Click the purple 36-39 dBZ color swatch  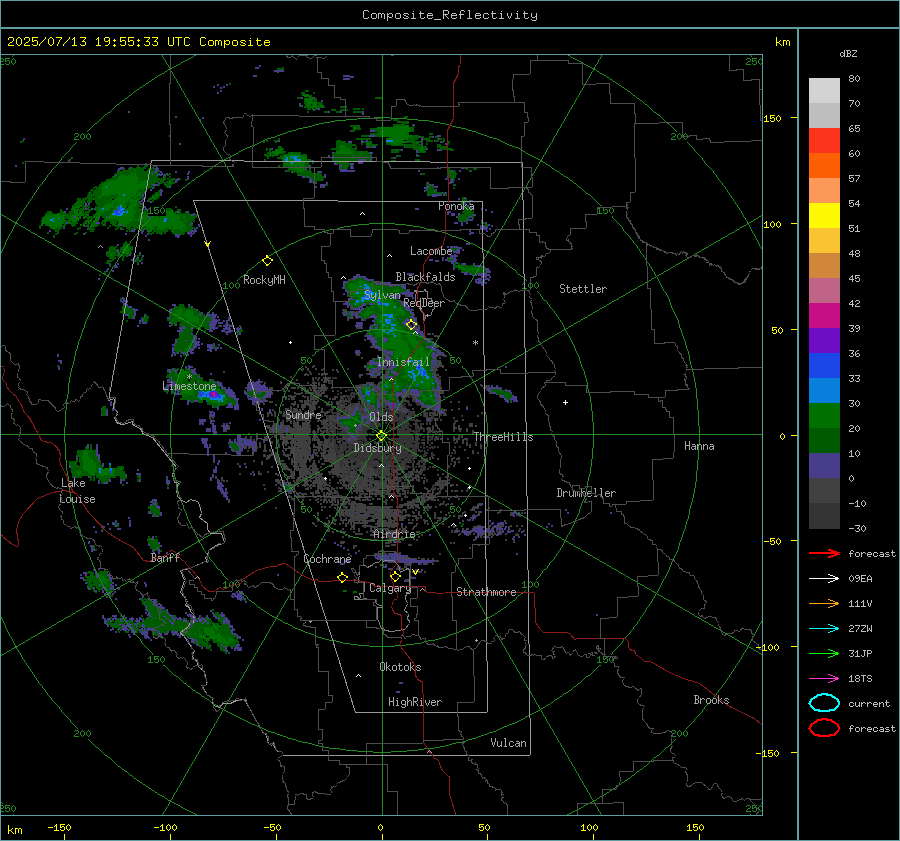click(x=824, y=341)
